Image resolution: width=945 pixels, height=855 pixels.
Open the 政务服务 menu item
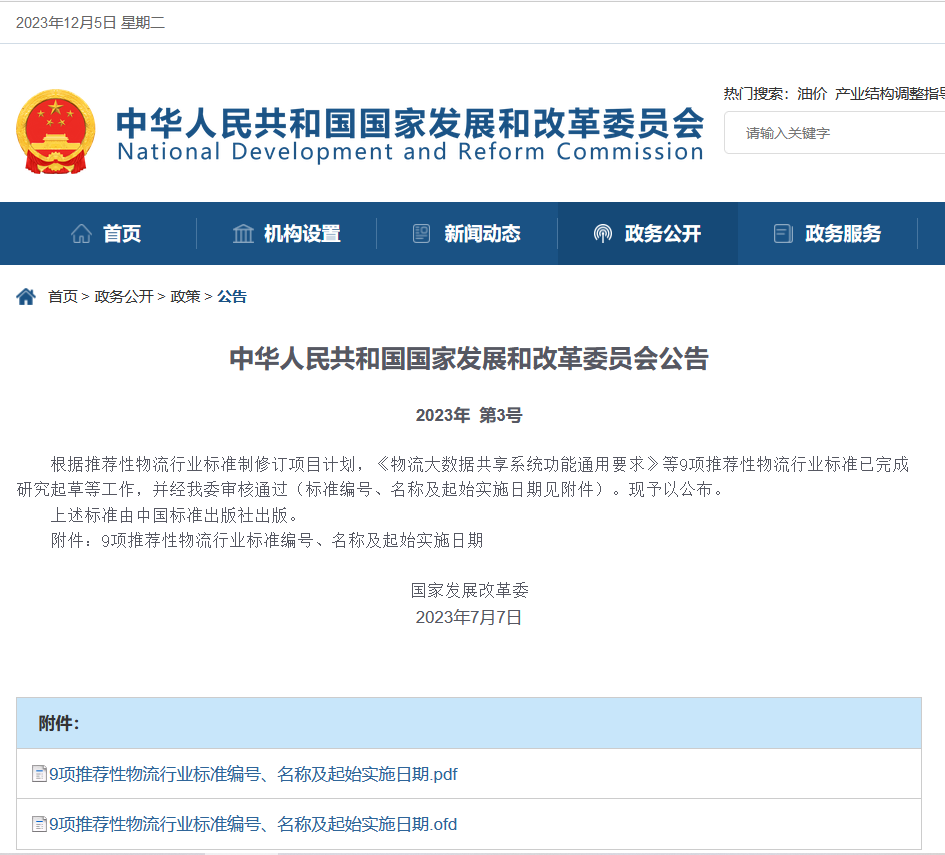[843, 233]
